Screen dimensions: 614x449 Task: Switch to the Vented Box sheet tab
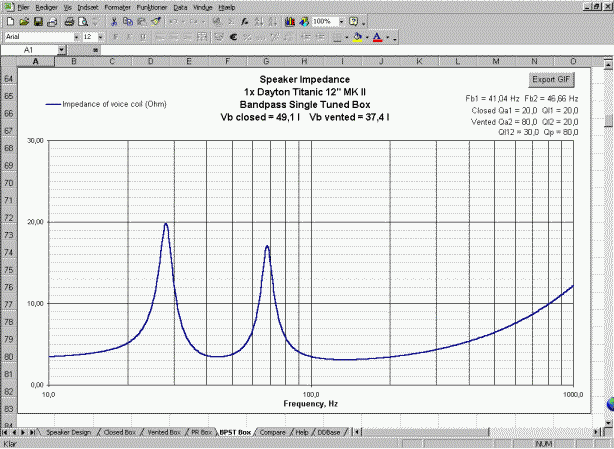tap(164, 432)
